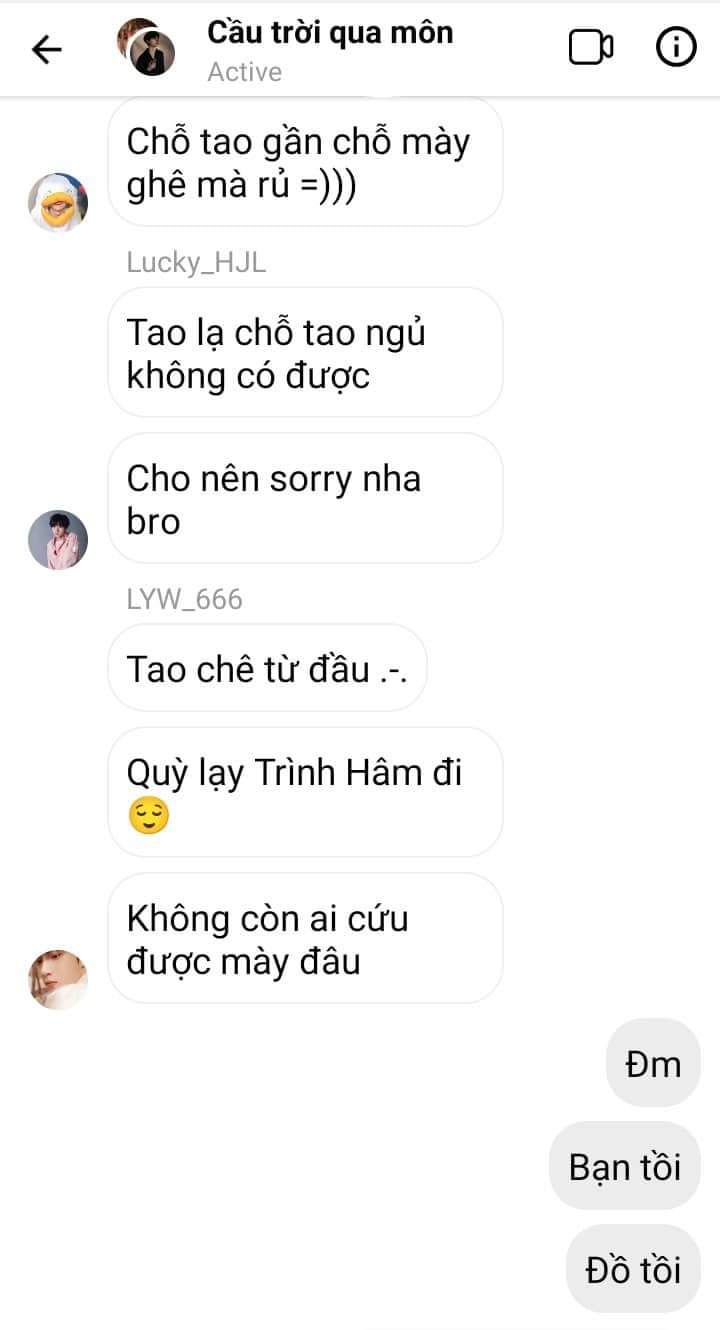Select the message Chỗ tao gần chỗ mày

click(305, 163)
